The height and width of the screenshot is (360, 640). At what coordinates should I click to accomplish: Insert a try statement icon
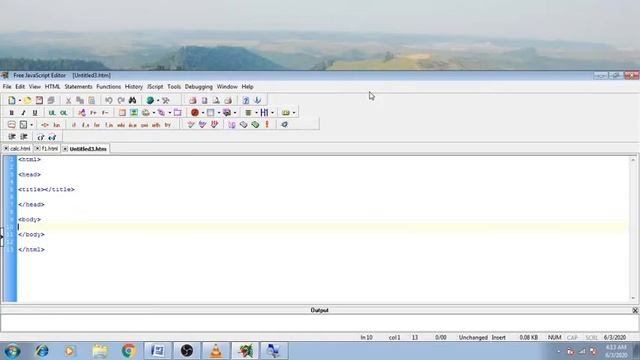click(168, 125)
